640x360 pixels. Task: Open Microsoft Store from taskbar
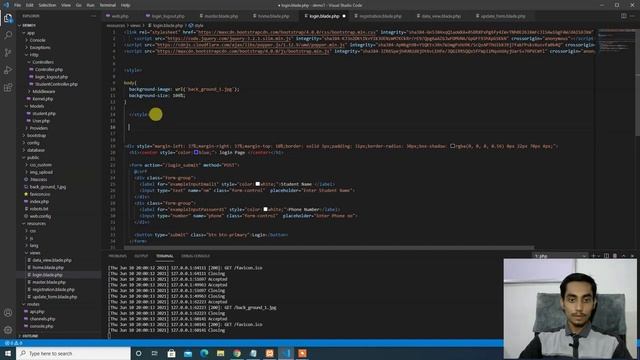point(171,353)
